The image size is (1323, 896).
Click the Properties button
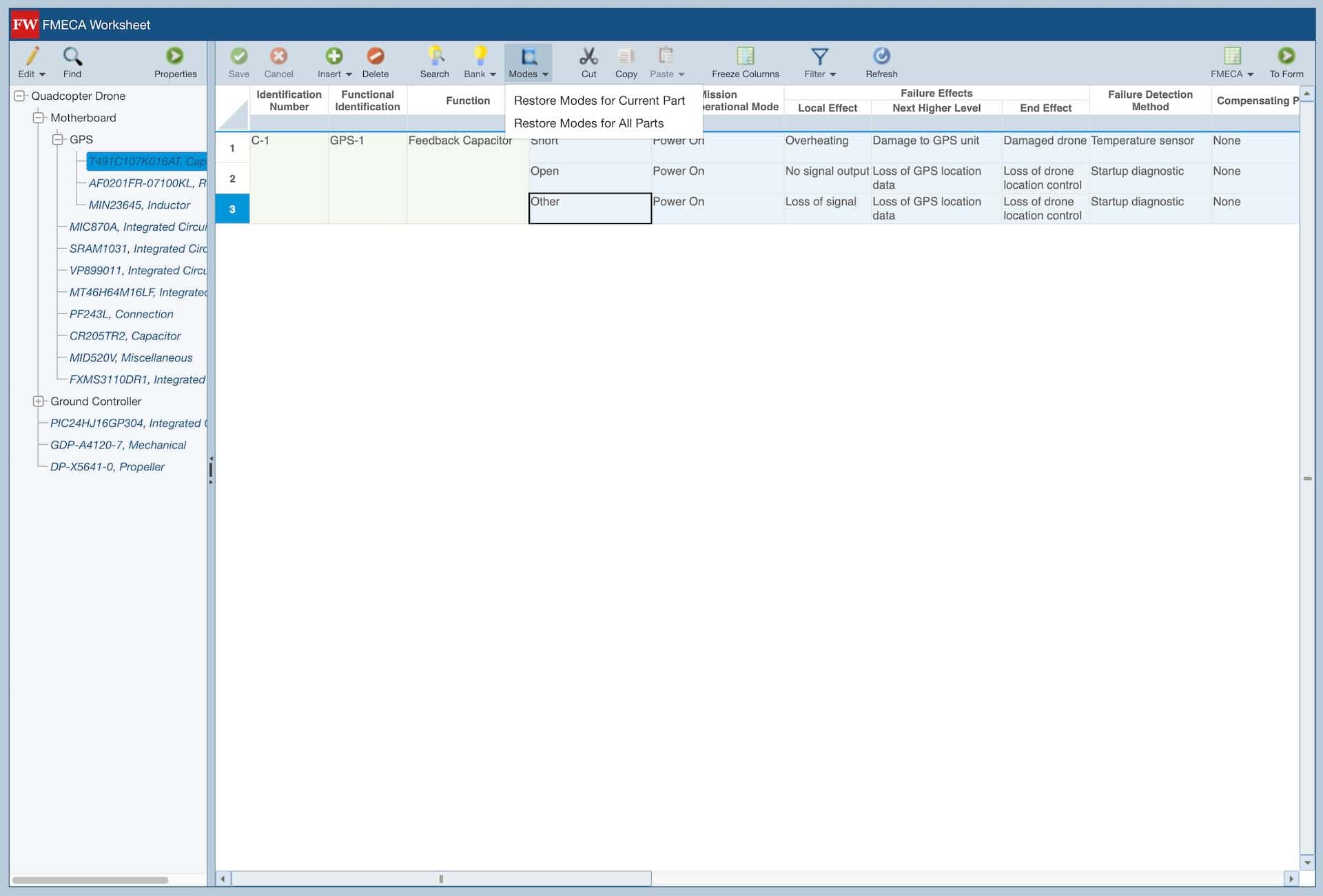pyautogui.click(x=175, y=62)
